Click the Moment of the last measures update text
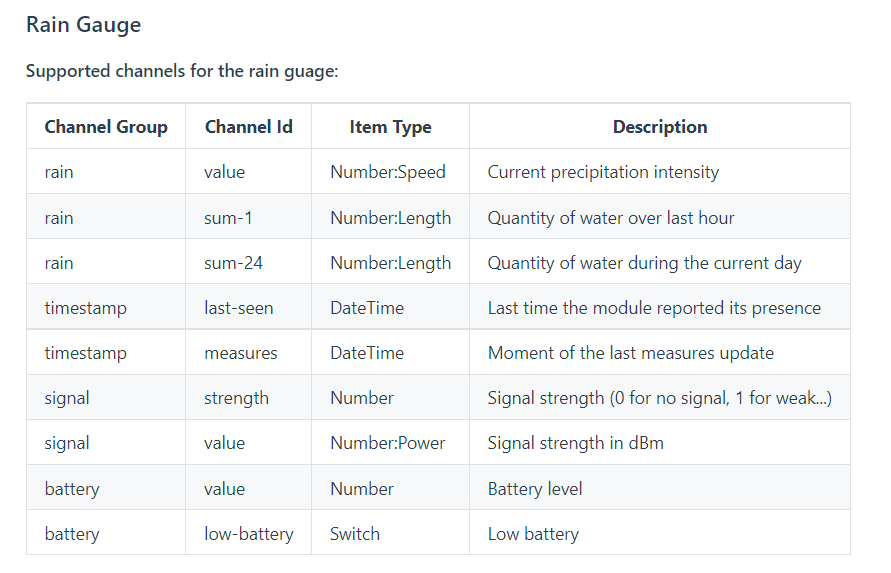 [x=630, y=353]
